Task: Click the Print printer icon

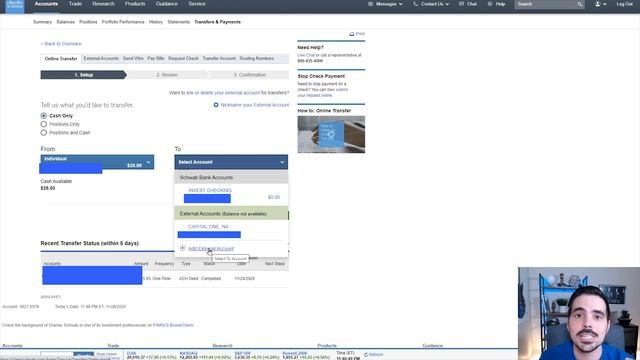Action: (352, 34)
